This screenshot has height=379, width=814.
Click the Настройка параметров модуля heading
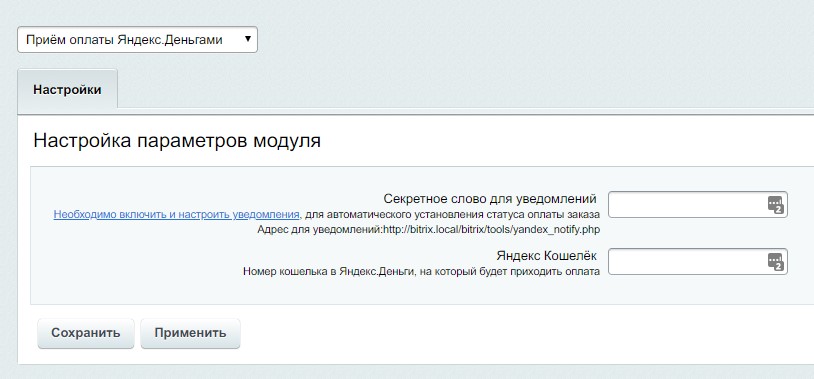[x=177, y=141]
